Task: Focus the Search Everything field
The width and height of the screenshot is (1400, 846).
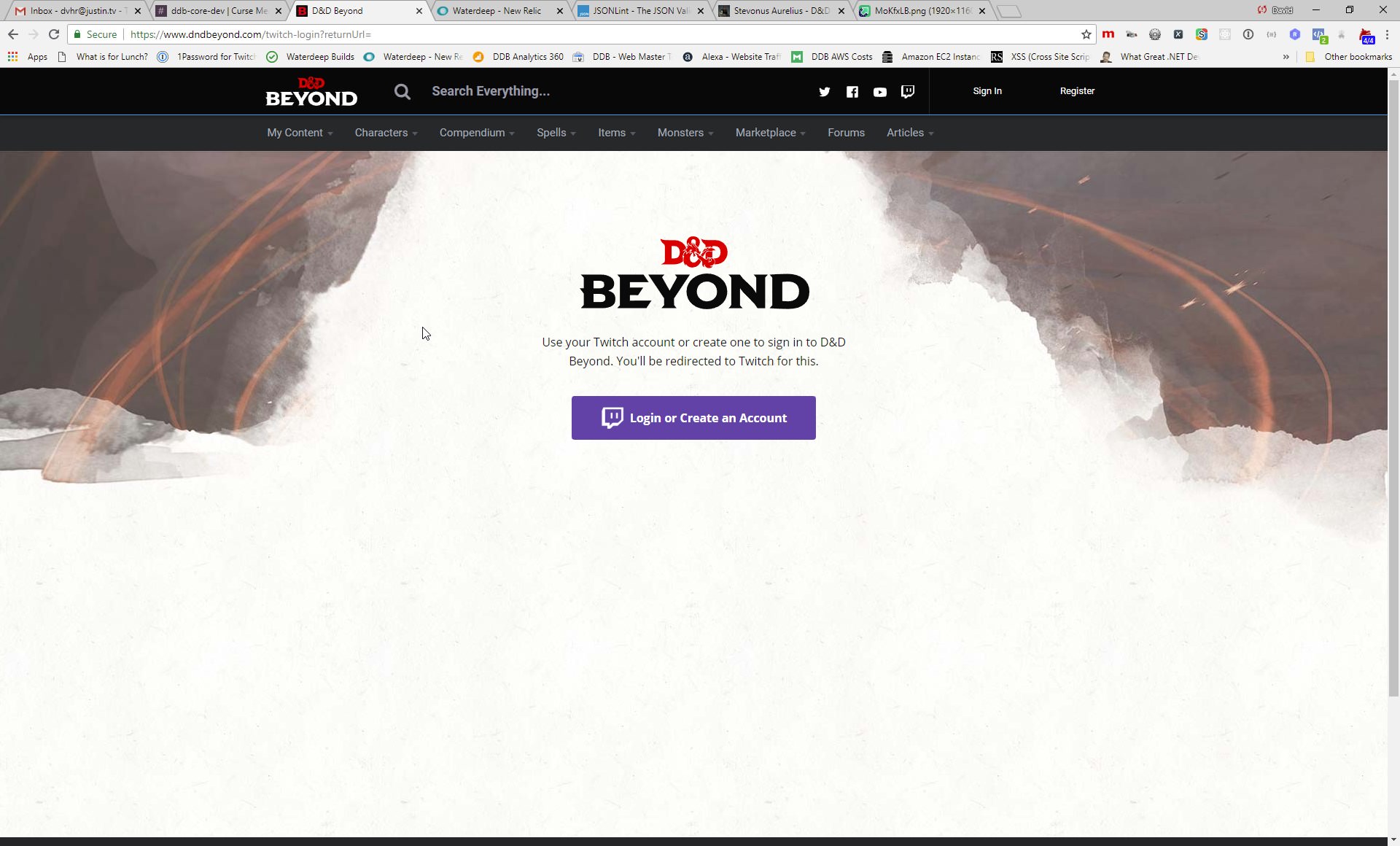Action: pos(490,91)
